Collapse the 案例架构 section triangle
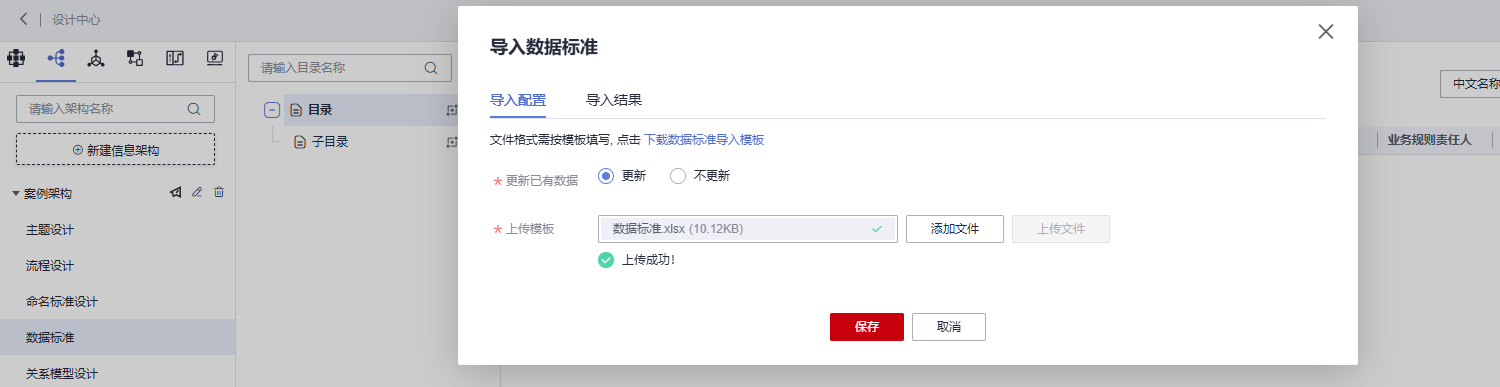 [x=16, y=193]
